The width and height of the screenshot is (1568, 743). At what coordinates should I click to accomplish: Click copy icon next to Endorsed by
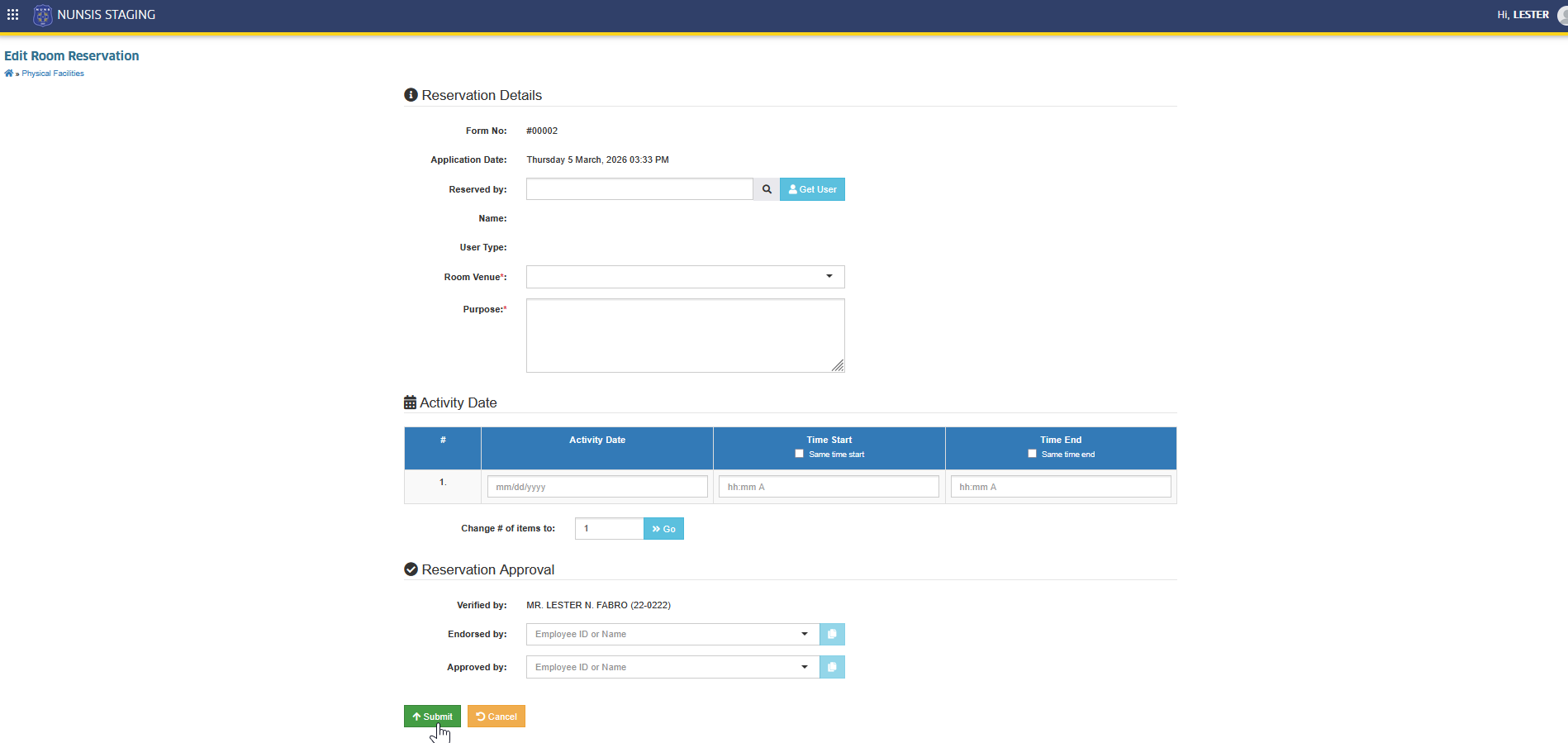[832, 634]
